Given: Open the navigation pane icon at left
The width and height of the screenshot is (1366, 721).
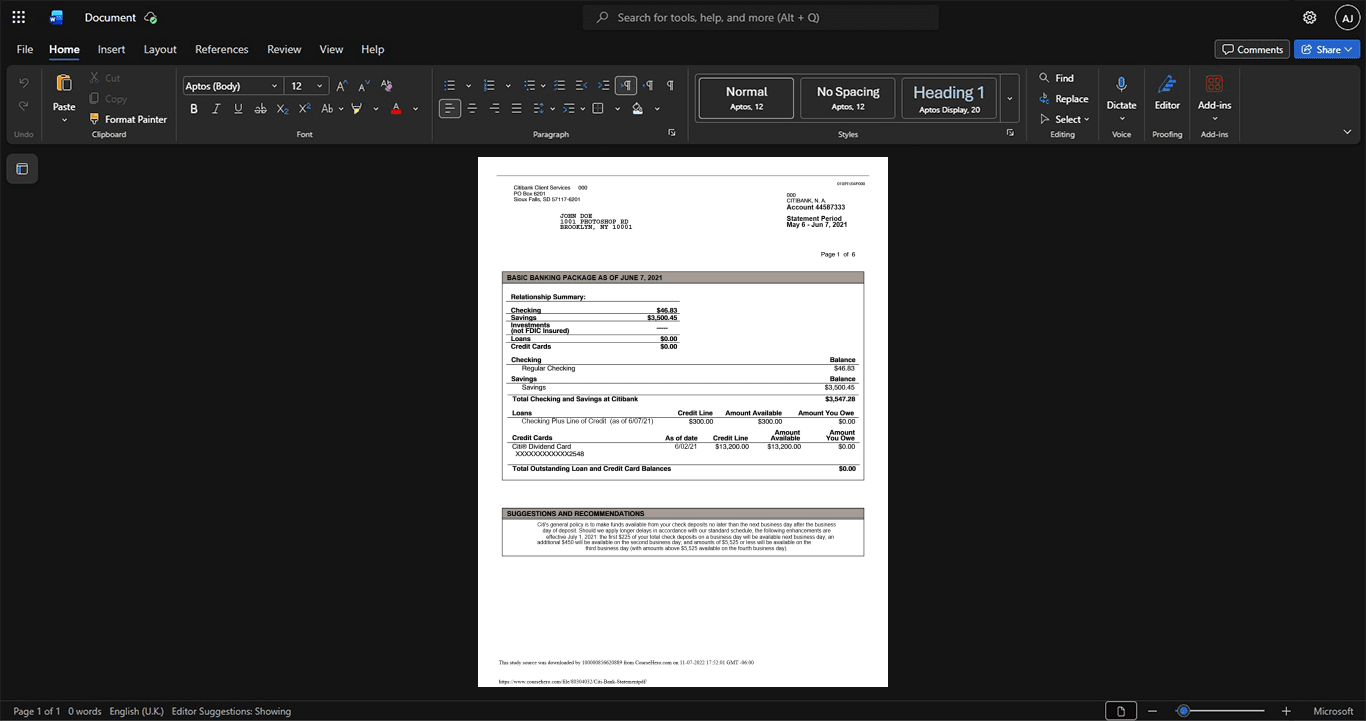Looking at the screenshot, I should coord(22,169).
